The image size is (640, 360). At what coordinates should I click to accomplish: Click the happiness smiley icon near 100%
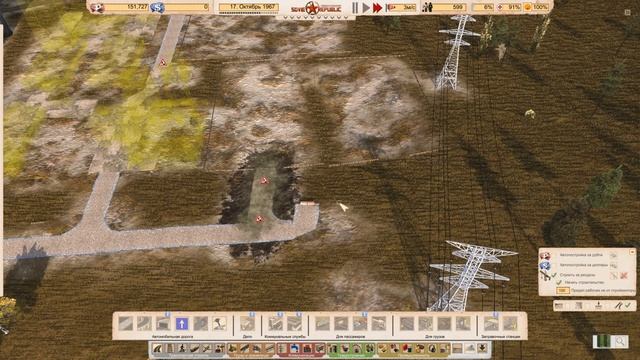click(528, 7)
